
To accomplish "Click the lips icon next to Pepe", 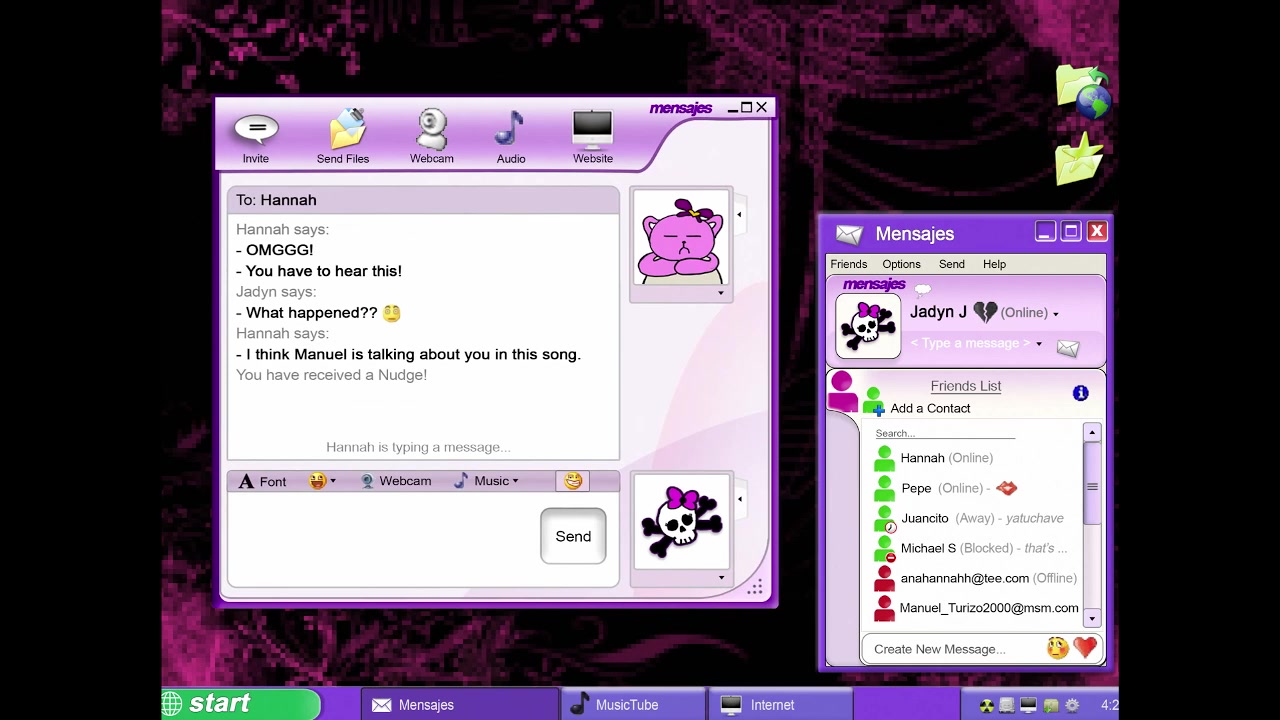I will [1006, 488].
